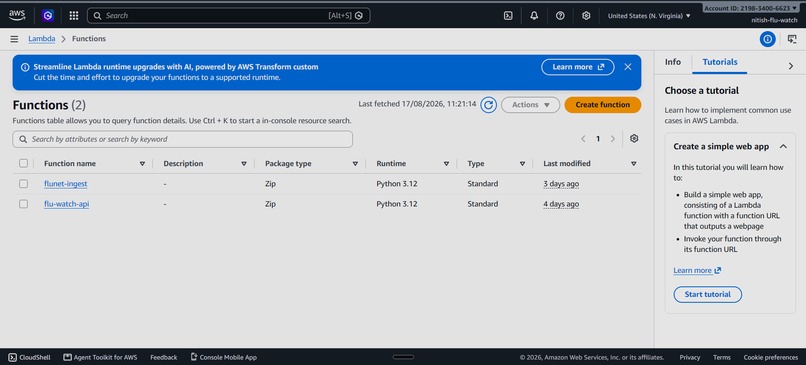Open Last modified column sort arrow
Image resolution: width=806 pixels, height=365 pixels.
tap(634, 164)
